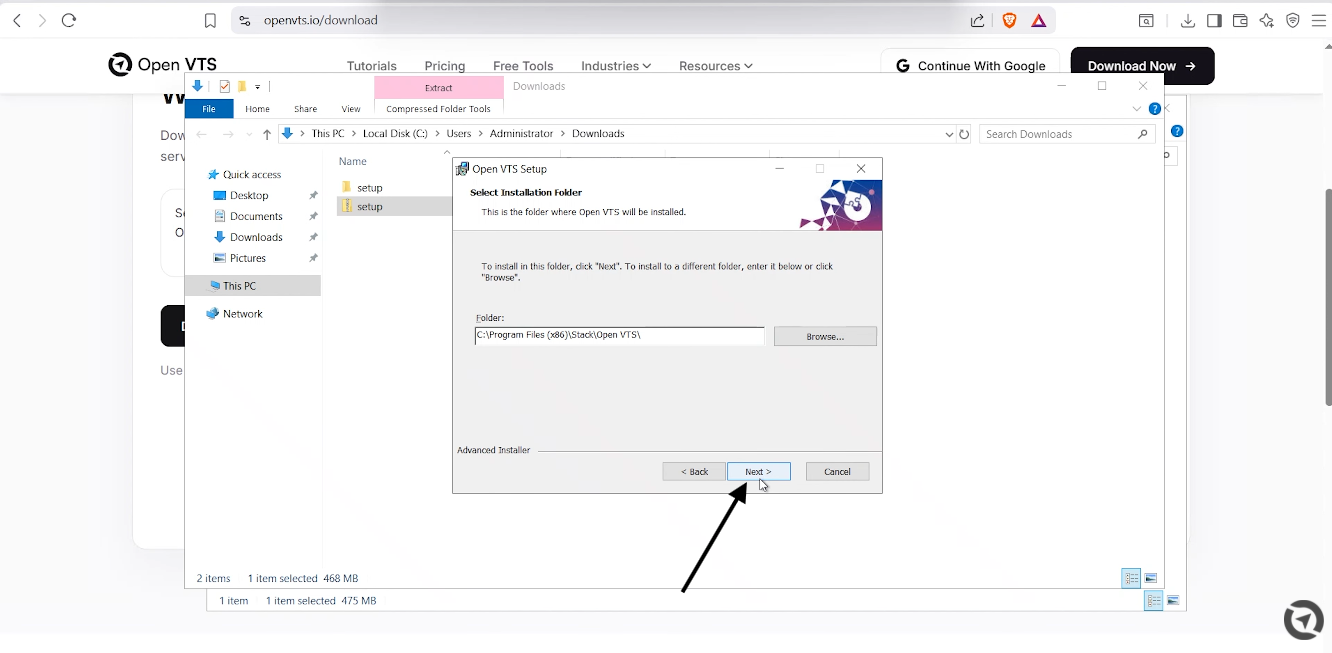
Task: Click the Download Now button
Action: pyautogui.click(x=1142, y=66)
